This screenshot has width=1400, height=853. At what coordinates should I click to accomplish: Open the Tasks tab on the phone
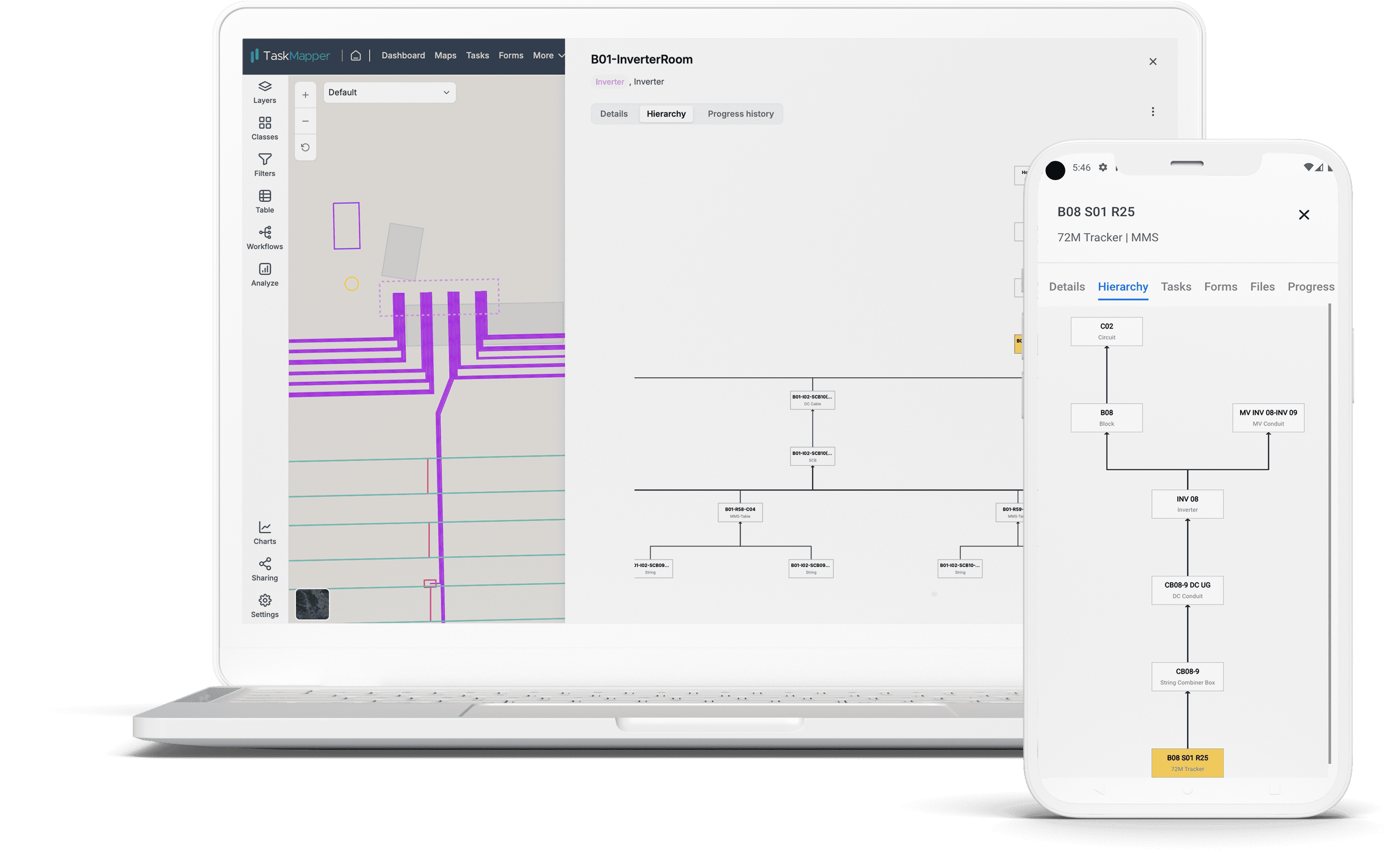[x=1176, y=287]
